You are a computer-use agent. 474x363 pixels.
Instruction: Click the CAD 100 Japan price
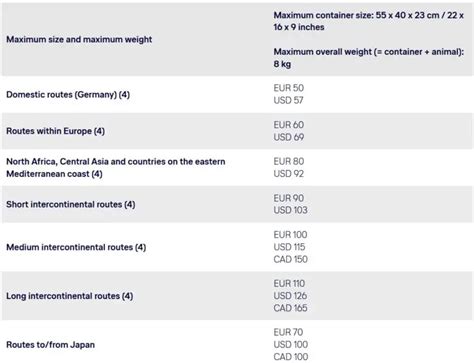point(291,357)
